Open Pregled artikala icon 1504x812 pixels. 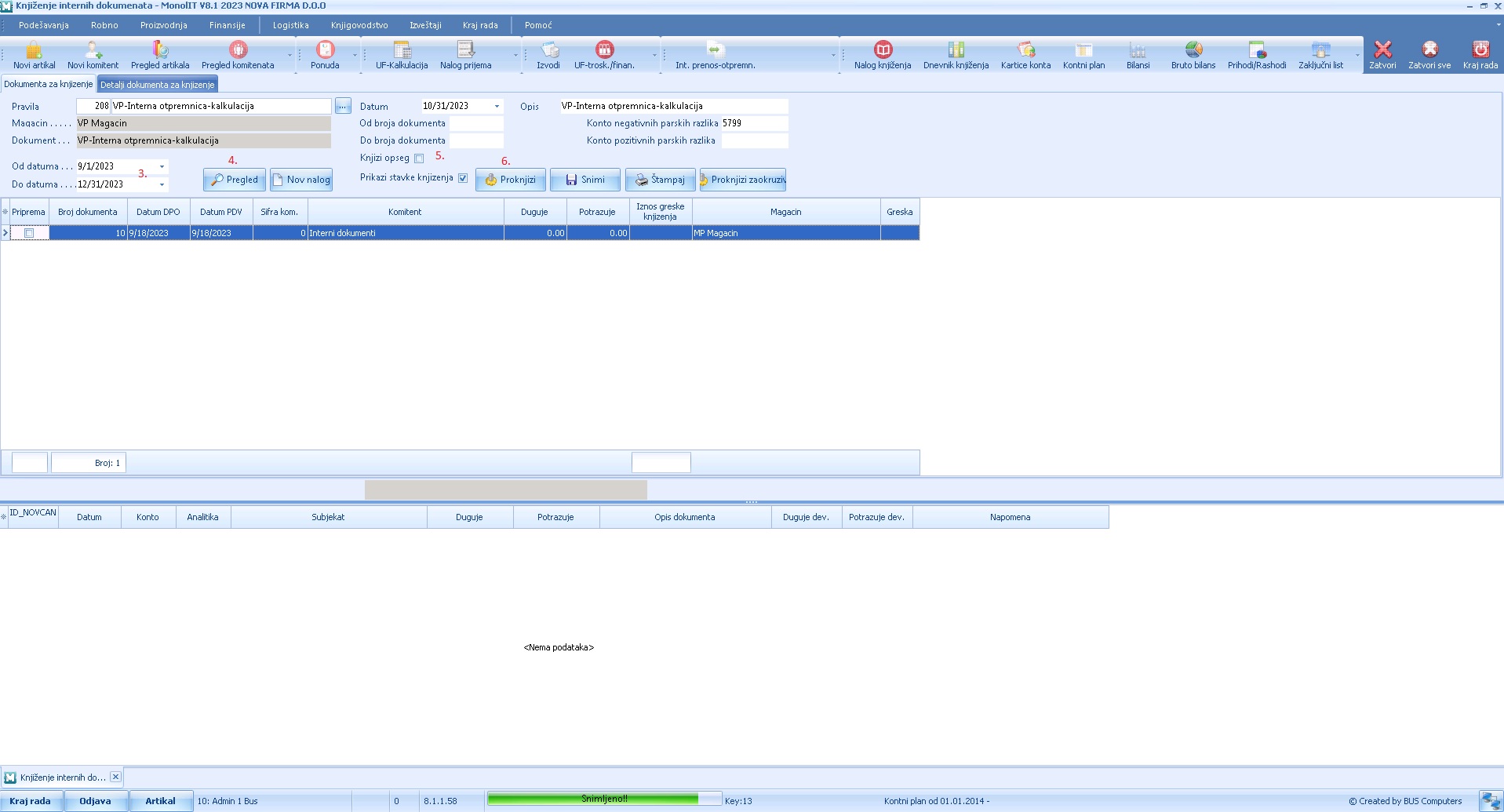coord(160,55)
